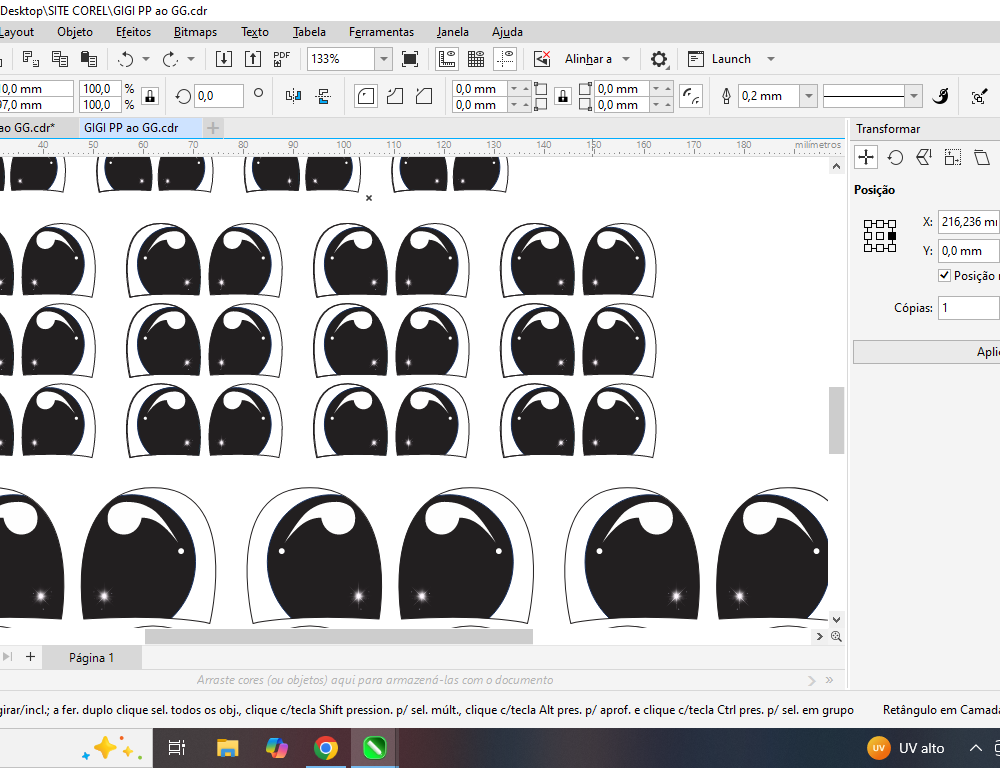
Task: Open the Ferramentas menu
Action: point(381,32)
